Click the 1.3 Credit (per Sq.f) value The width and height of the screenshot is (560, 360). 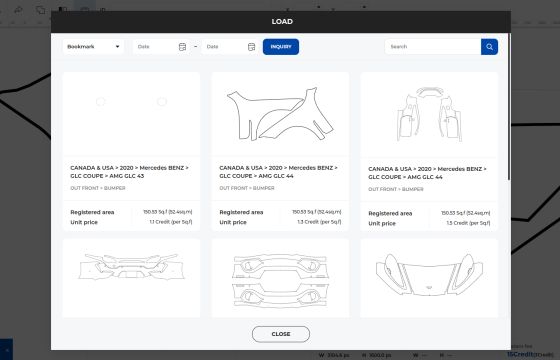[319, 222]
